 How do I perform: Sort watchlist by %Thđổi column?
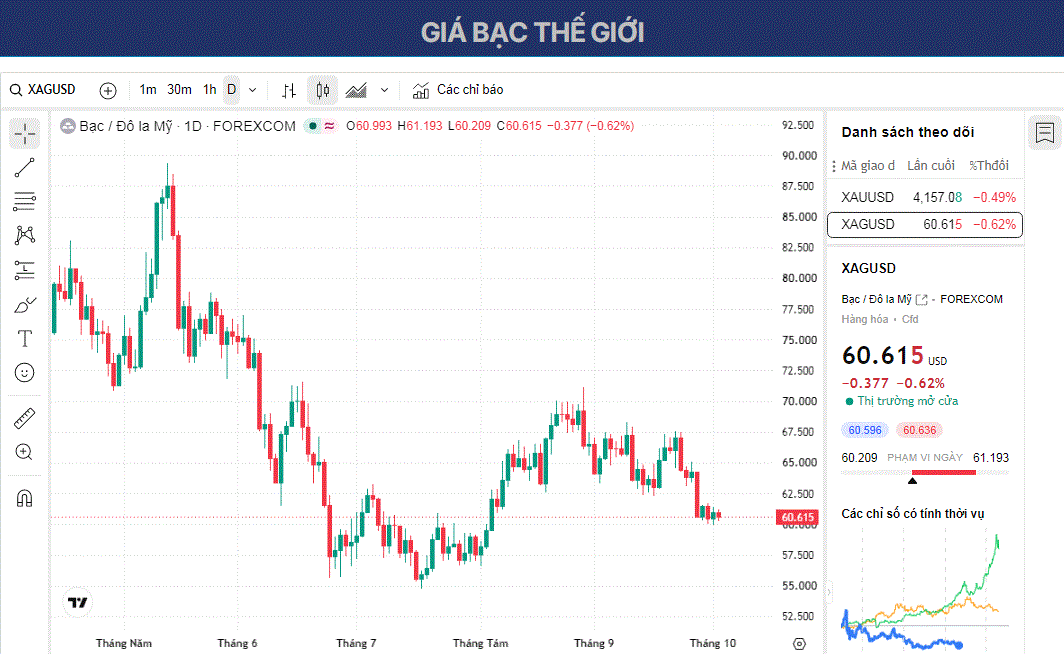989,166
